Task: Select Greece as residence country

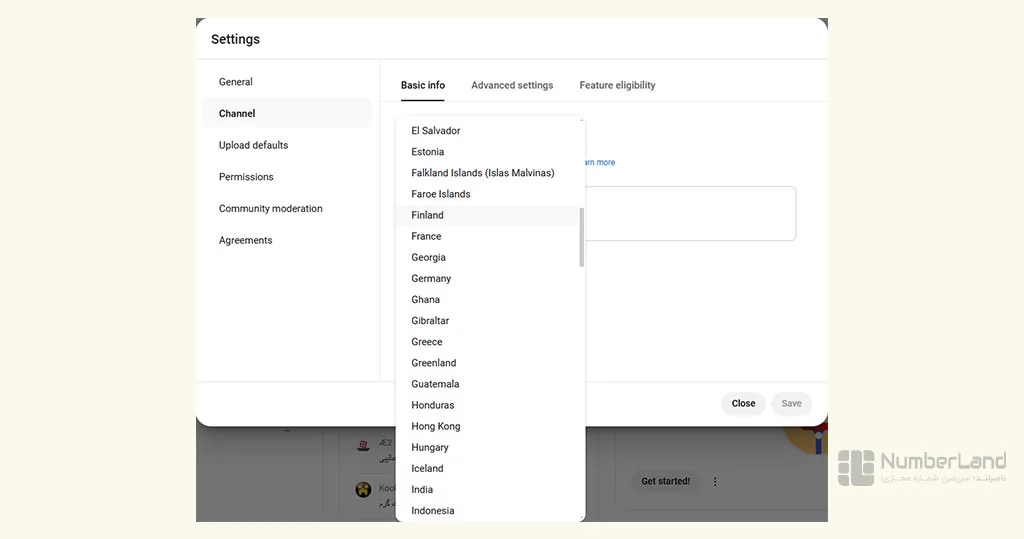Action: [487, 342]
